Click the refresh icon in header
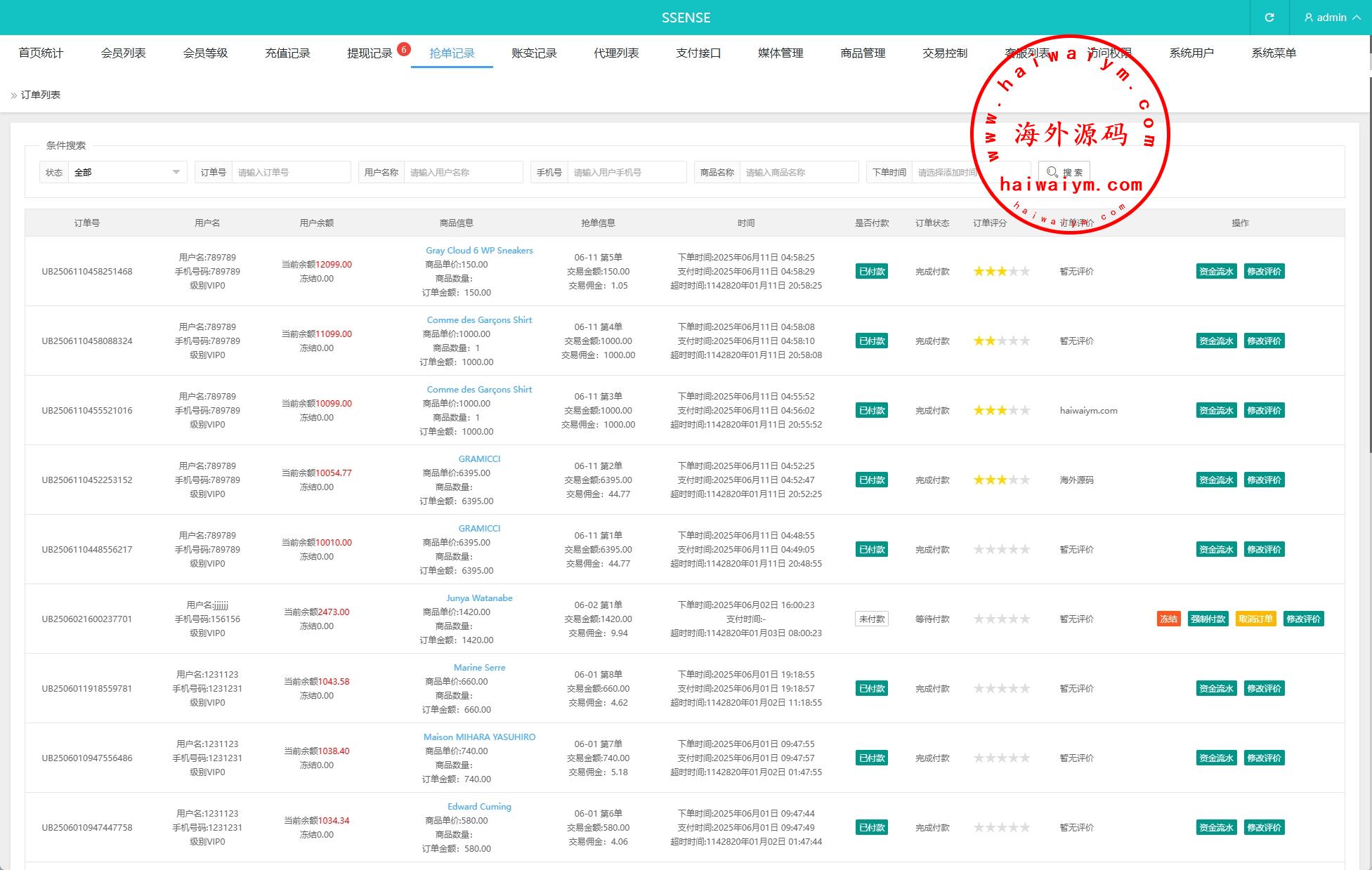Image resolution: width=1372 pixels, height=870 pixels. (x=1269, y=18)
